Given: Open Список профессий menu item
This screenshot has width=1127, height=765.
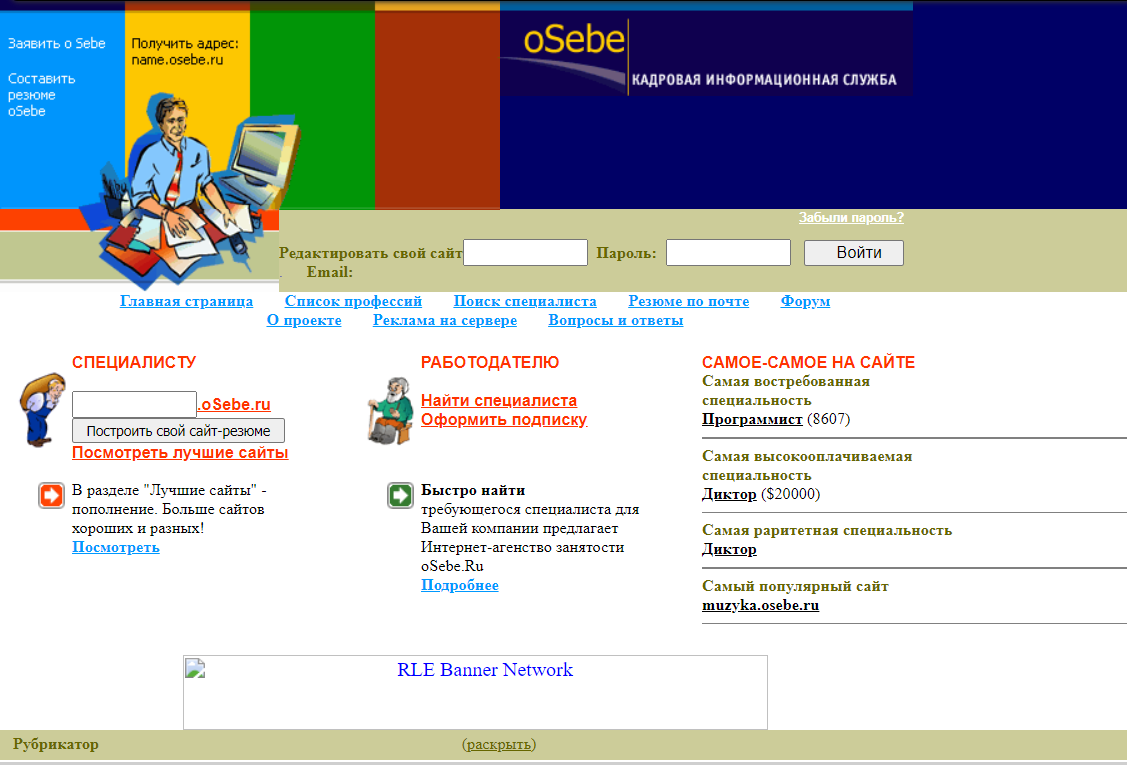Looking at the screenshot, I should [x=353, y=301].
